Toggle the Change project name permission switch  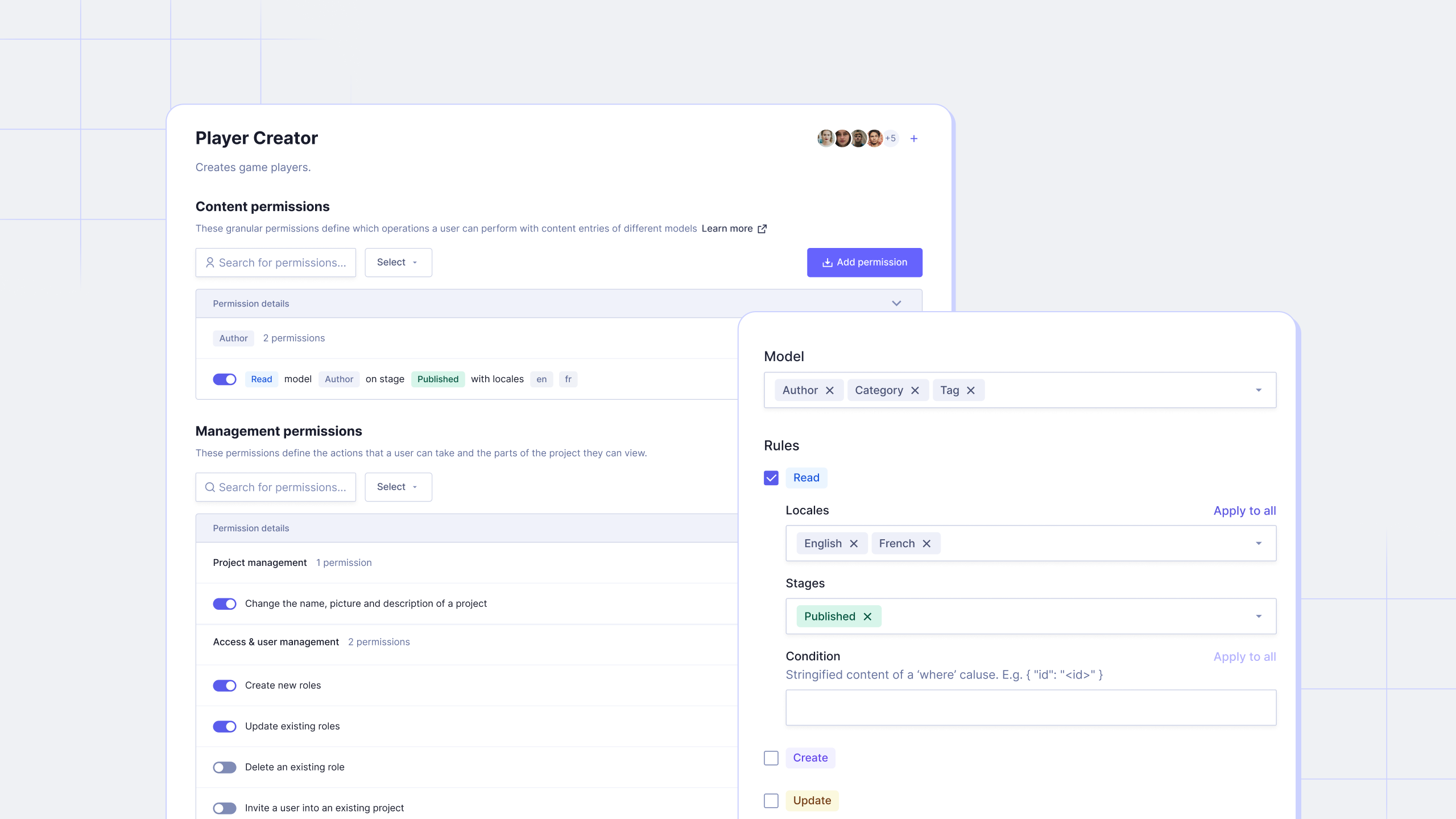tap(224, 603)
